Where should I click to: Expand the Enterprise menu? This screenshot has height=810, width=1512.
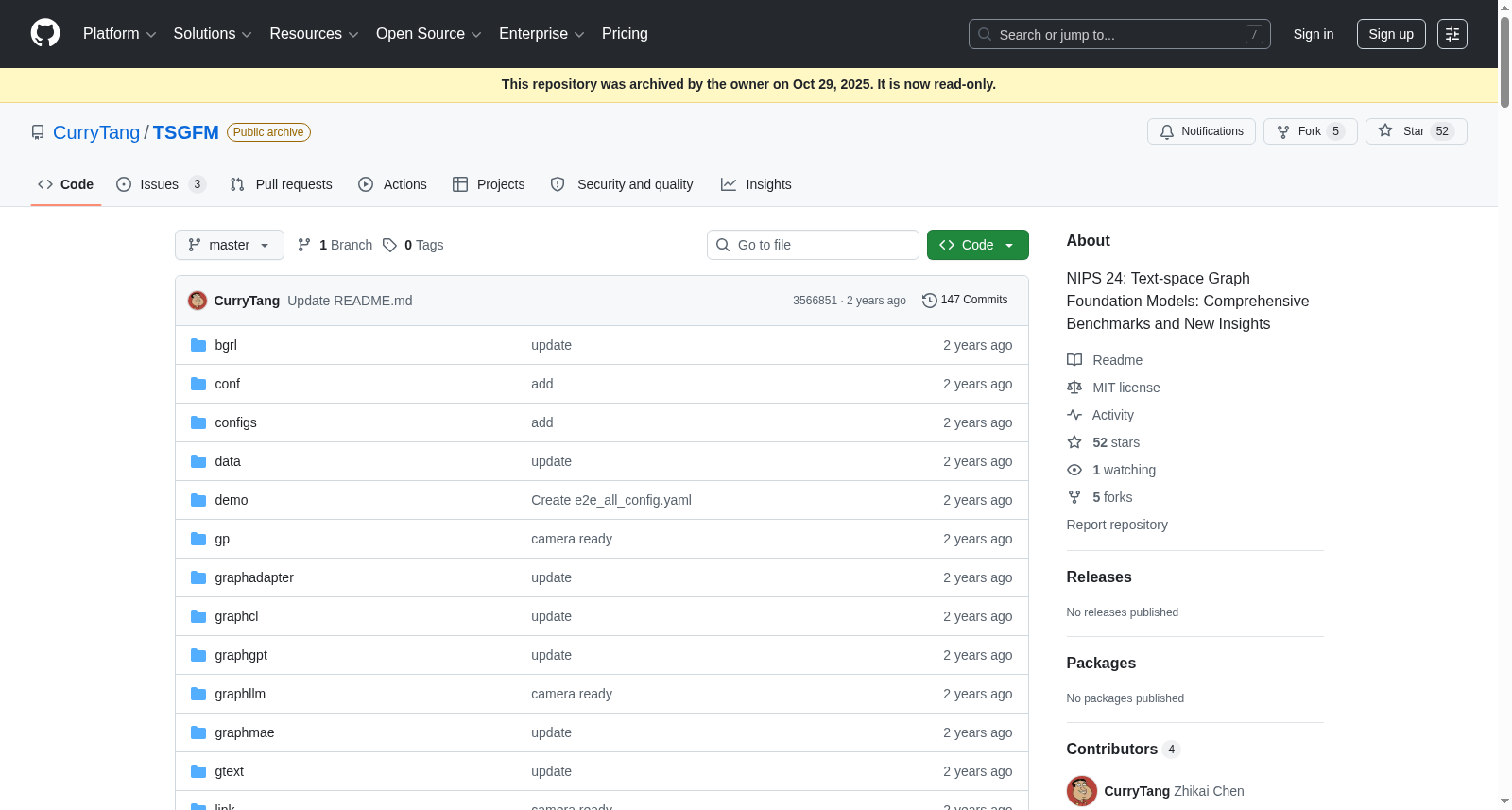tap(541, 34)
